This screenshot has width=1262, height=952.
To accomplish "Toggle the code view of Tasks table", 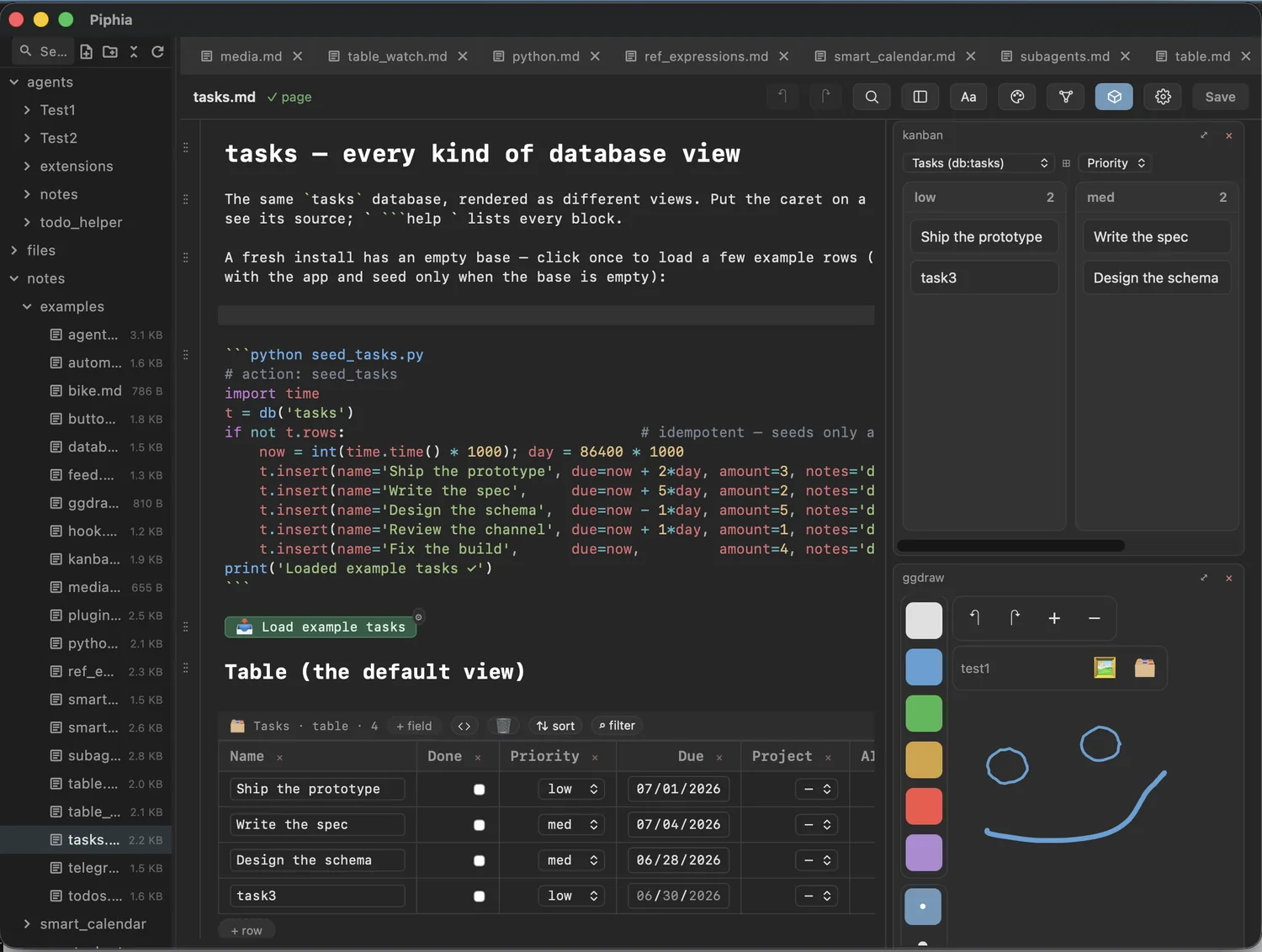I will pyautogui.click(x=464, y=726).
